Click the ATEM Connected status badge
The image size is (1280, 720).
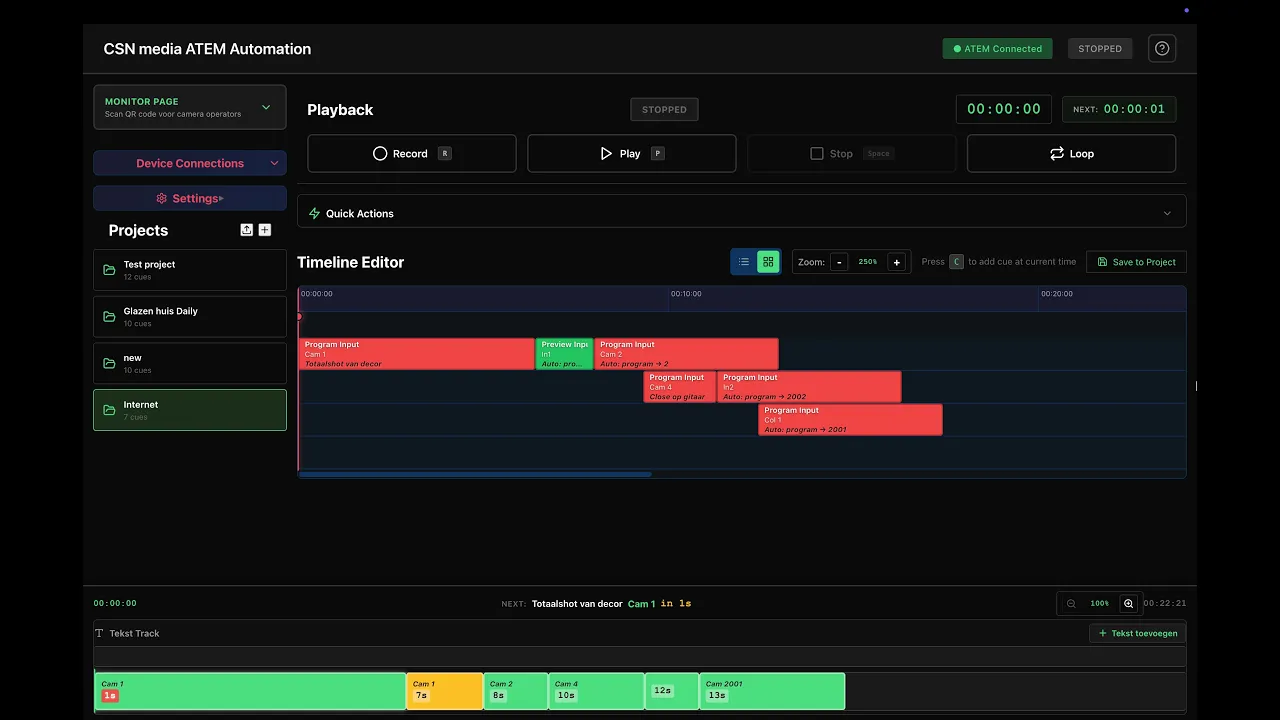997,48
